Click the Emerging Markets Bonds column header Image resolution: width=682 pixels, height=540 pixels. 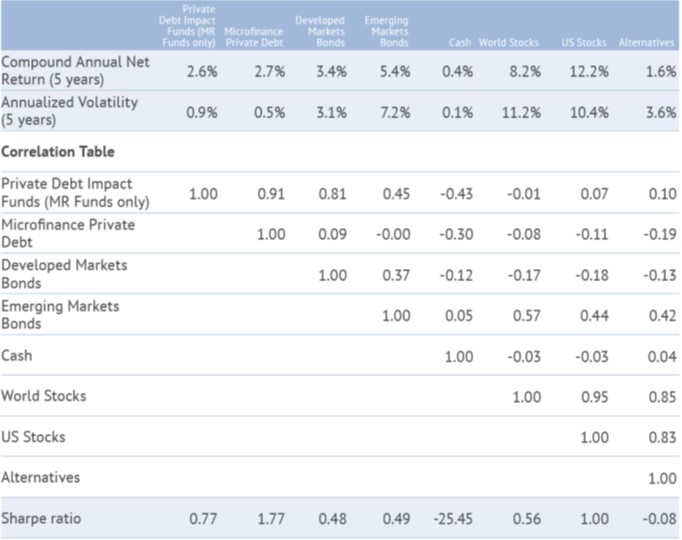tap(386, 31)
